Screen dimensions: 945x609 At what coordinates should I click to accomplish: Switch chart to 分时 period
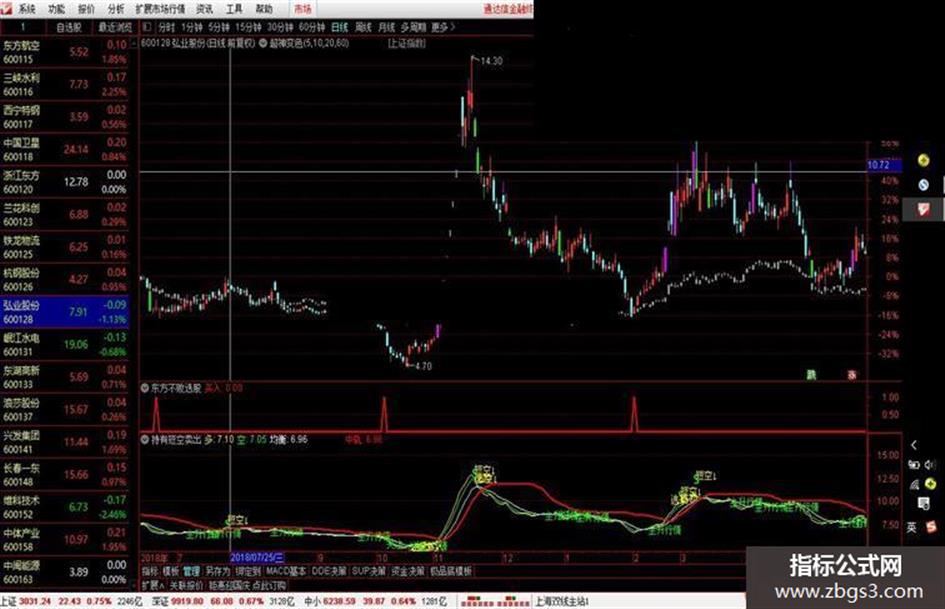click(x=166, y=27)
